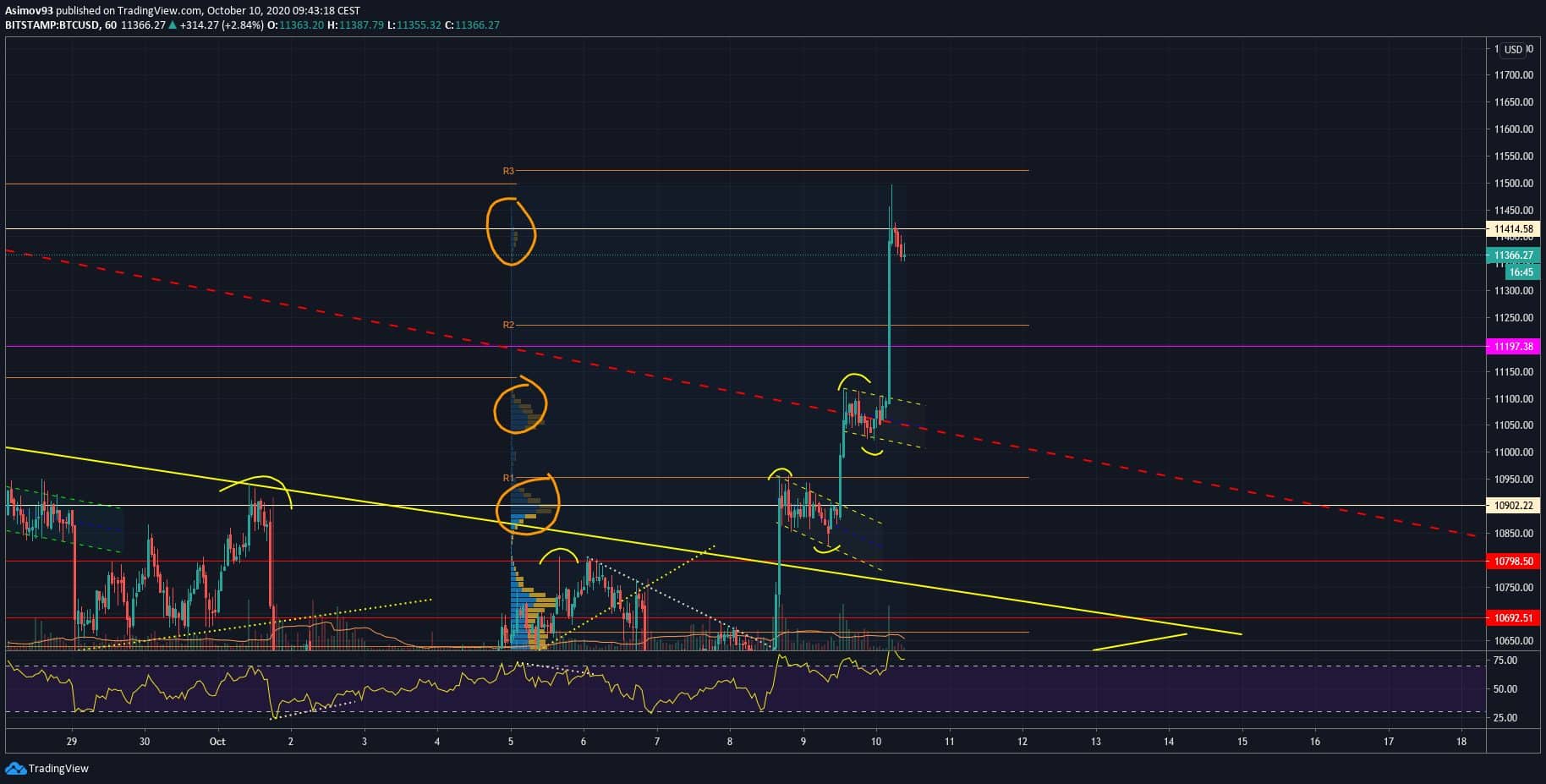Click the 75.00 RSI level label

1505,661
